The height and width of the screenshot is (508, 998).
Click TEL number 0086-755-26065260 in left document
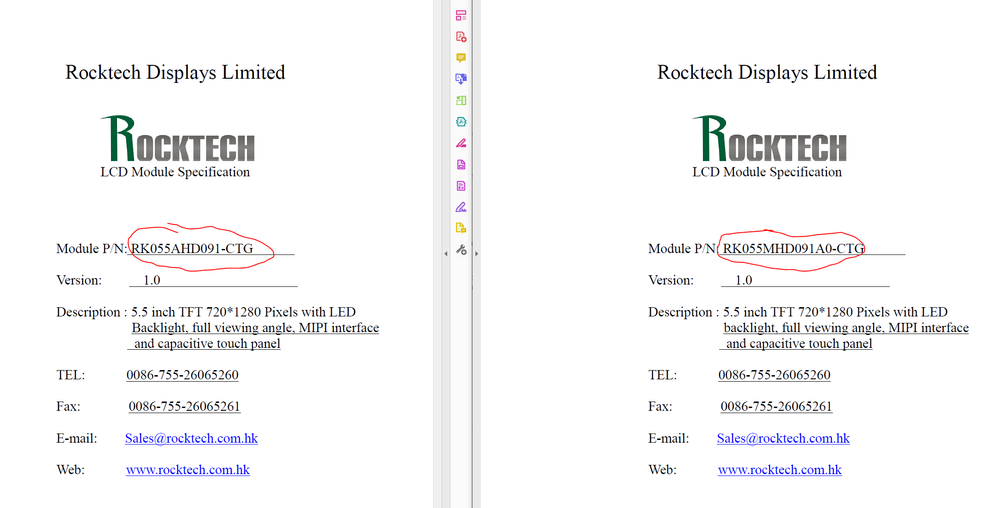coord(182,375)
